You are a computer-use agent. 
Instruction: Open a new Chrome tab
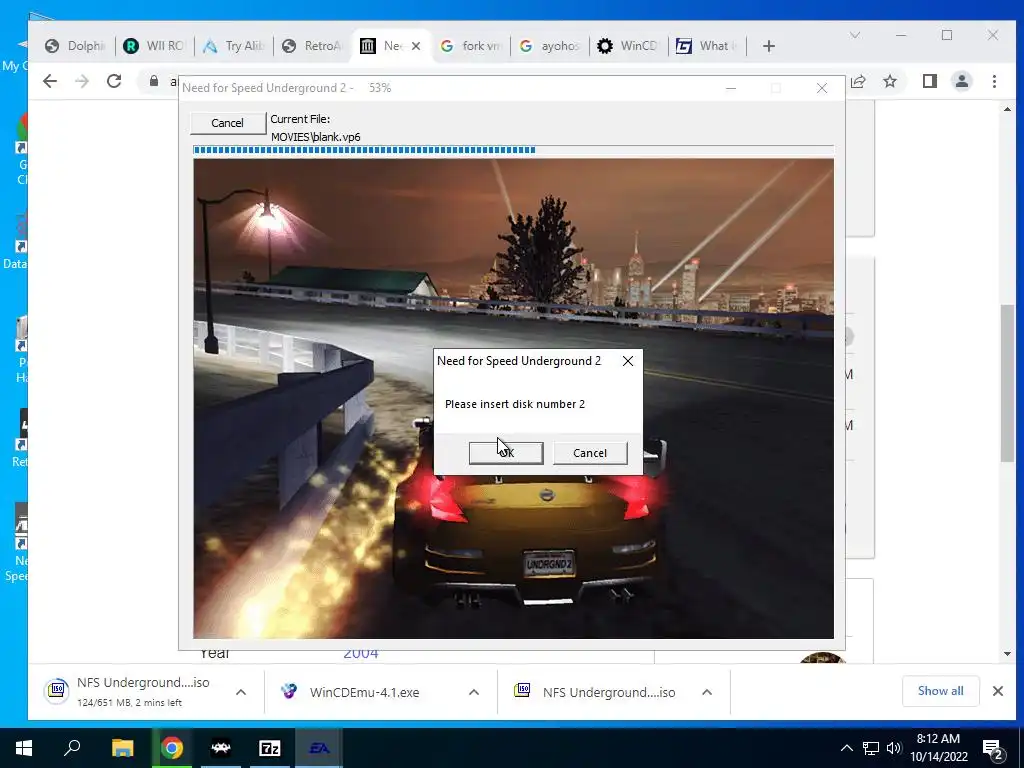point(769,46)
